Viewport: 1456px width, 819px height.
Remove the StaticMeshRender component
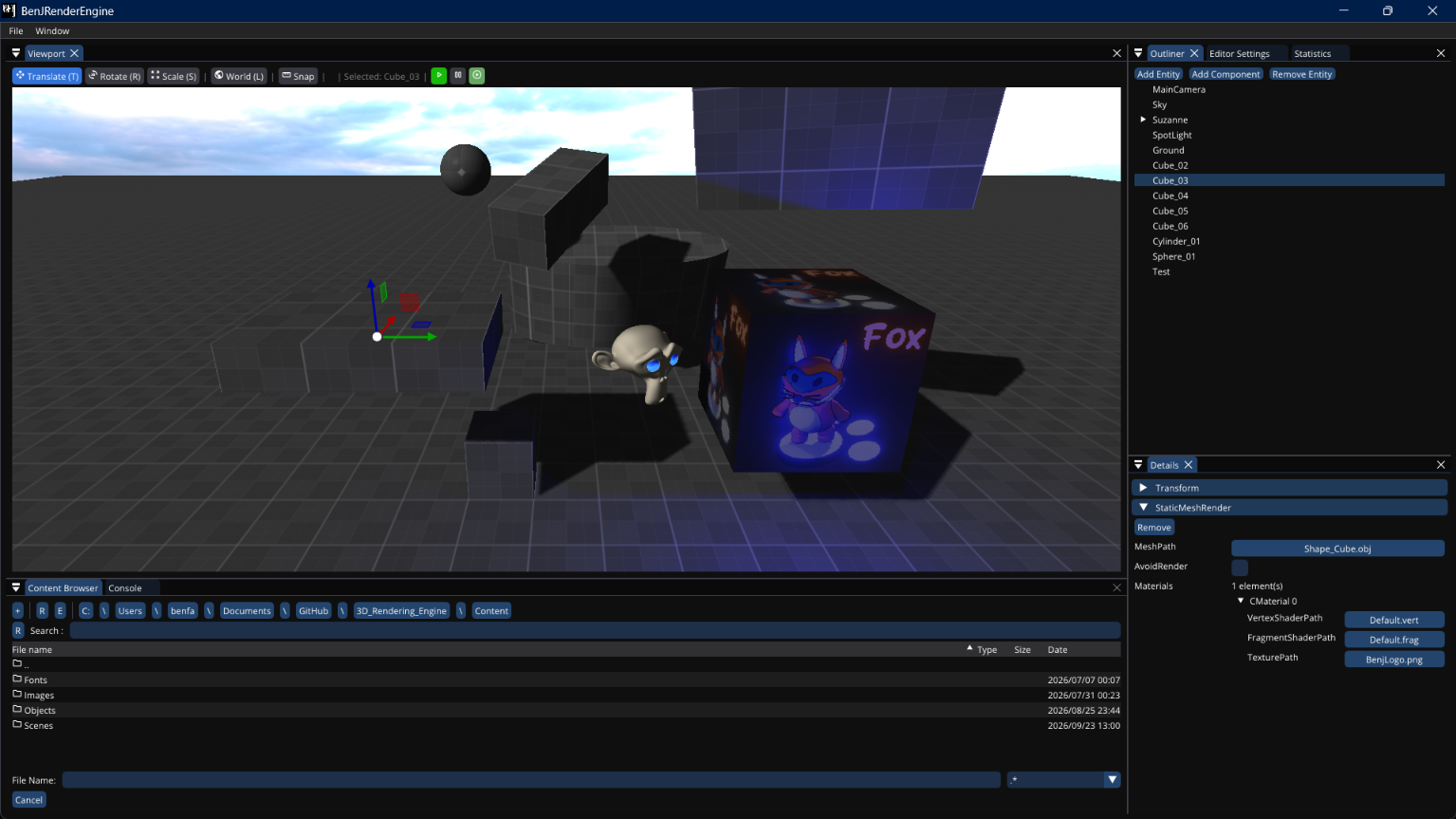point(1154,528)
